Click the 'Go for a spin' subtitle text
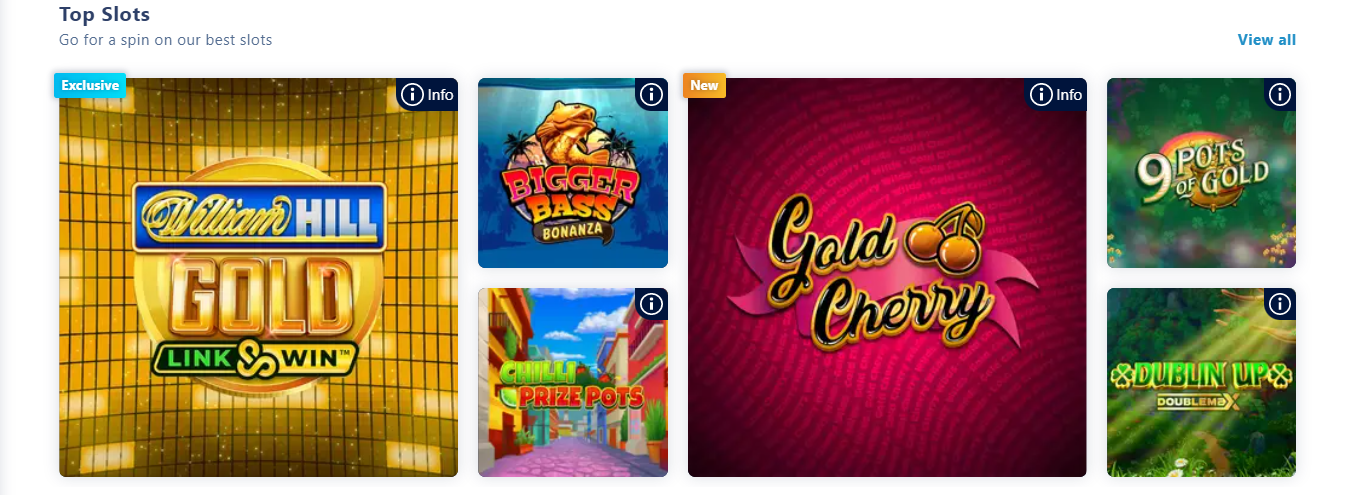 tap(166, 40)
